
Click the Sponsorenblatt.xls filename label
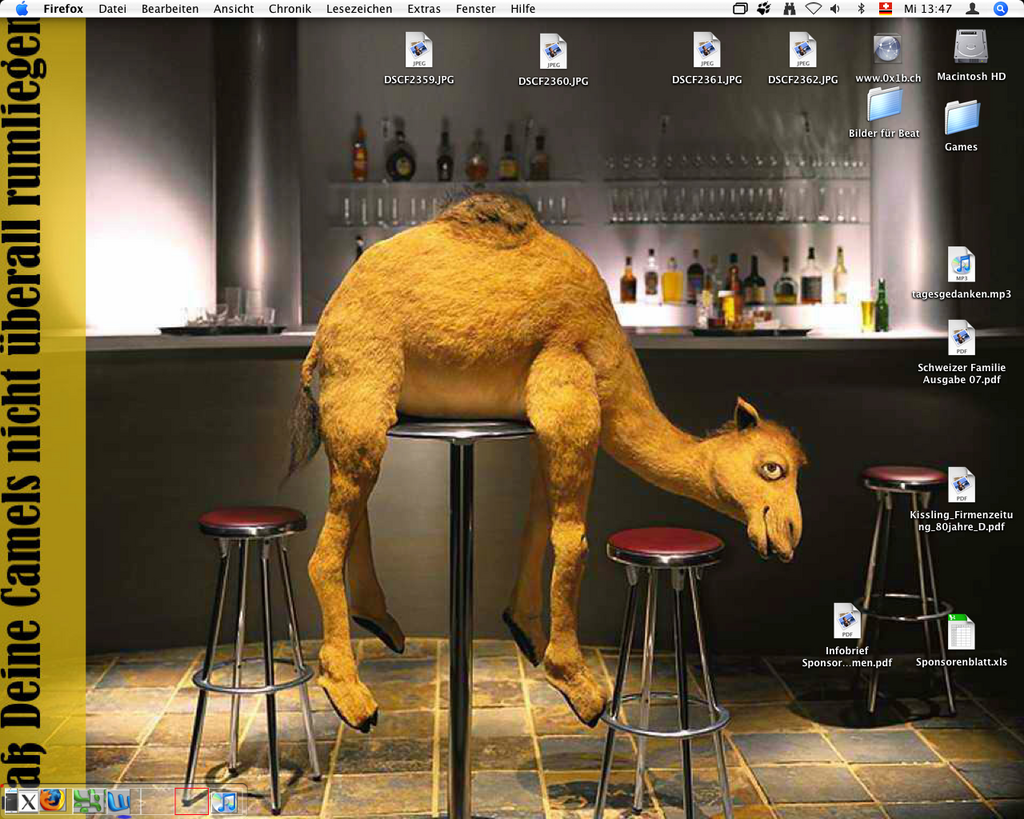961,662
